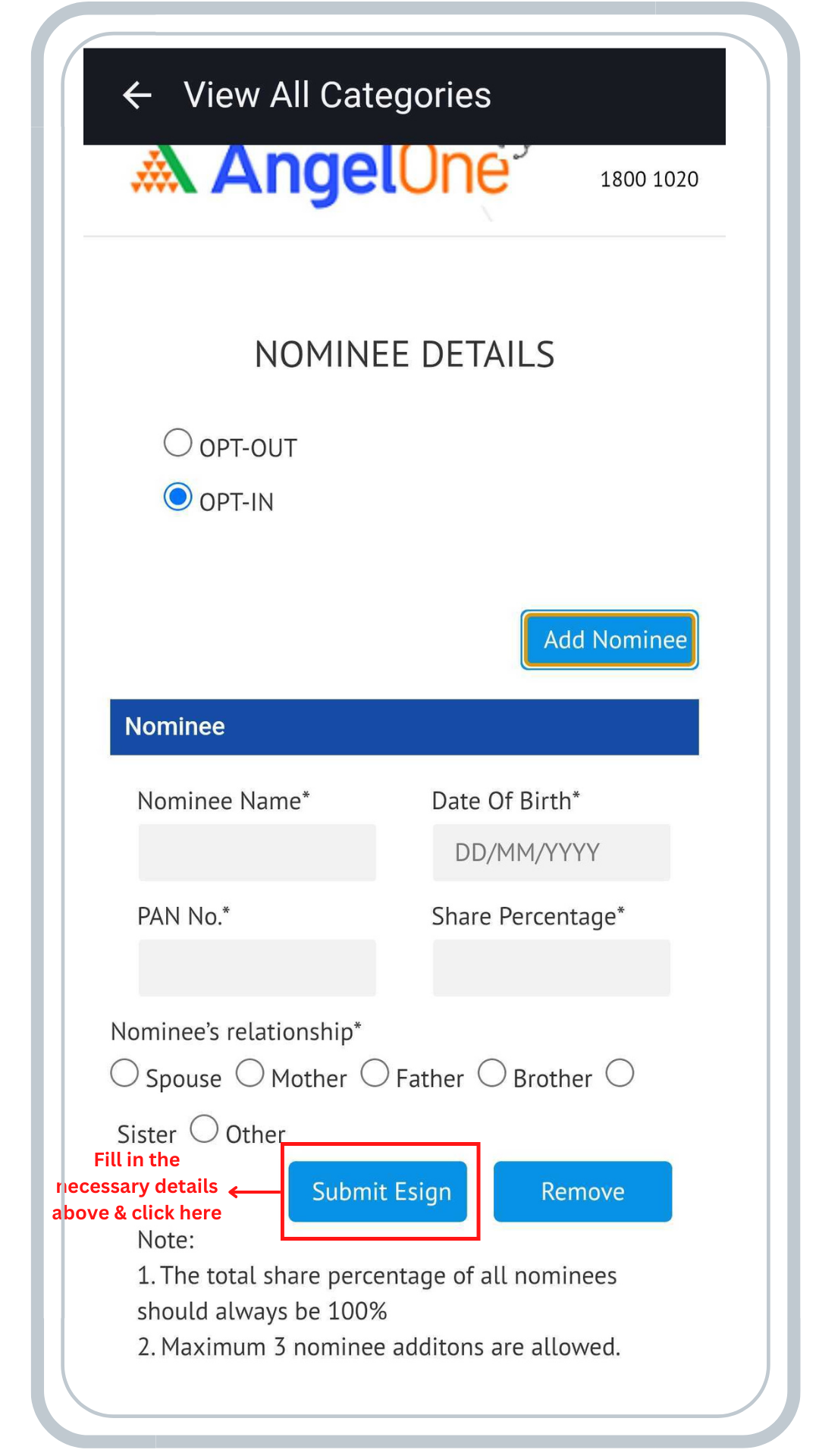Click the 1800 1020 phone number
The image size is (819, 1456).
[649, 180]
